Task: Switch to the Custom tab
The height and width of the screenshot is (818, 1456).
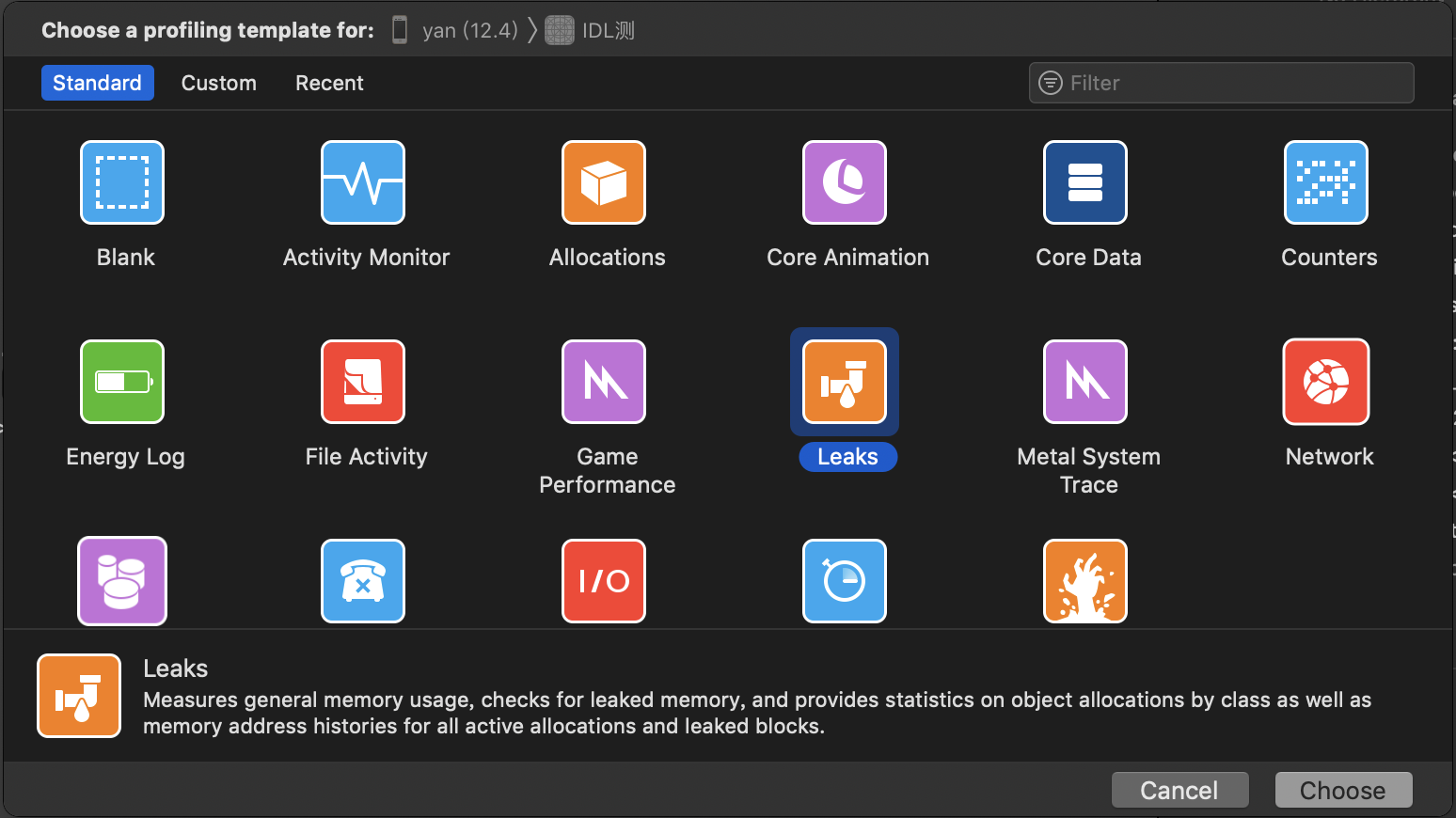Action: pos(218,83)
